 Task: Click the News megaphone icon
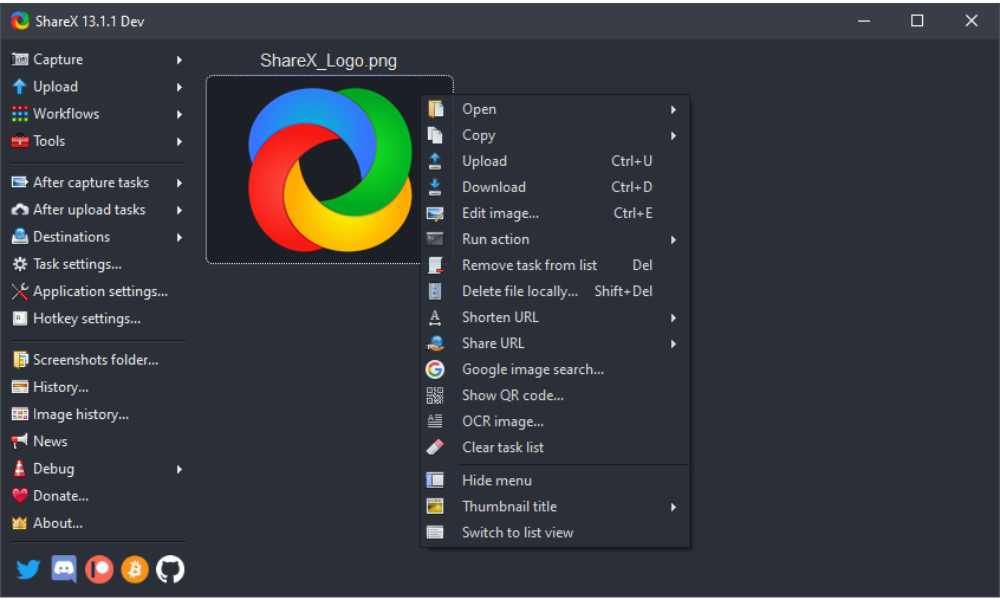pyautogui.click(x=20, y=441)
